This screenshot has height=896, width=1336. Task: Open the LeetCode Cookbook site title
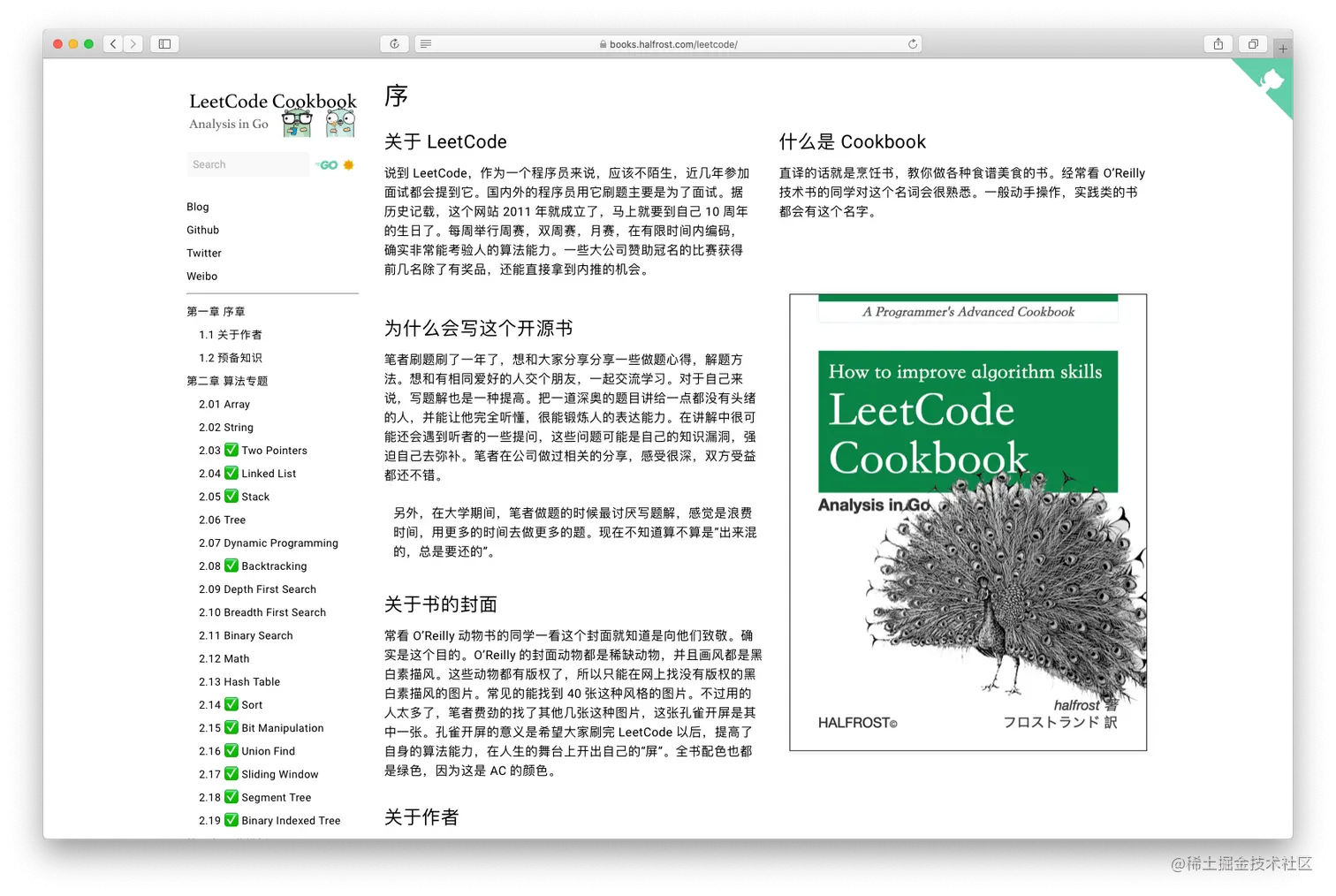(273, 102)
